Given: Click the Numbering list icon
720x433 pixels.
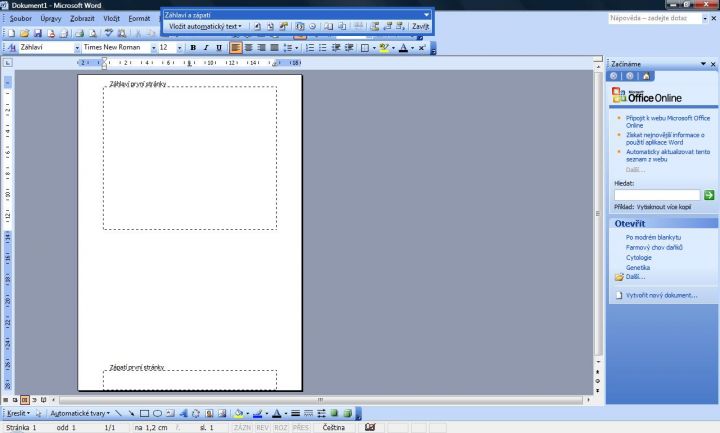Looking at the screenshot, I should click(310, 48).
